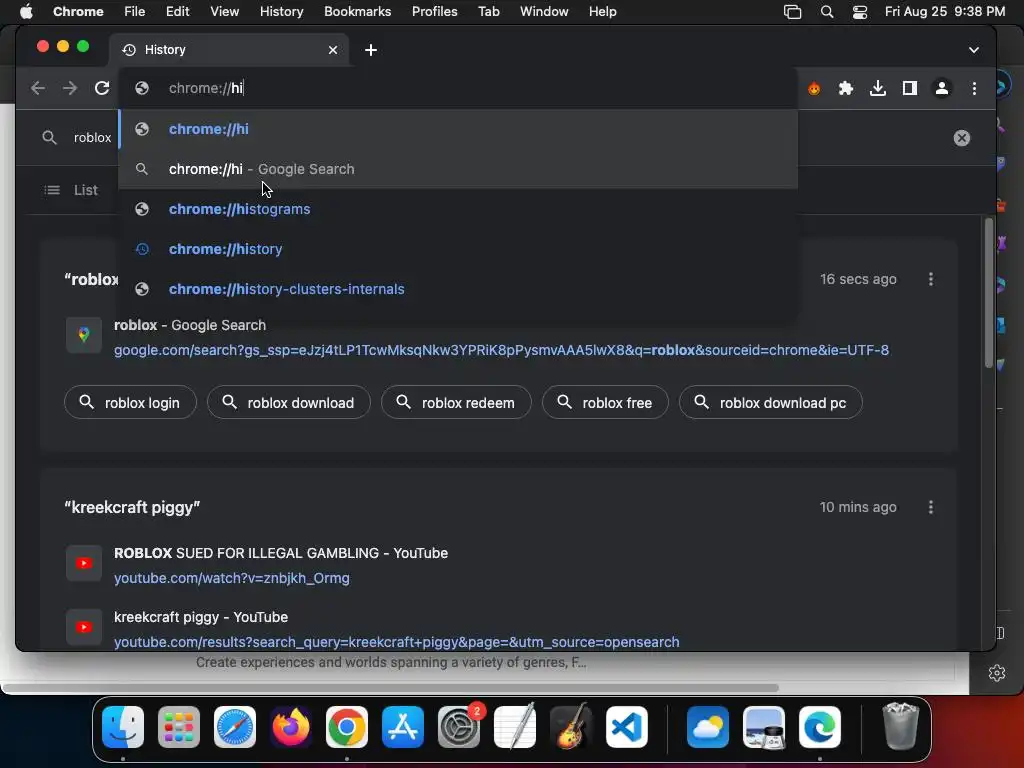
Task: Open a new tab with plus
Action: click(371, 50)
